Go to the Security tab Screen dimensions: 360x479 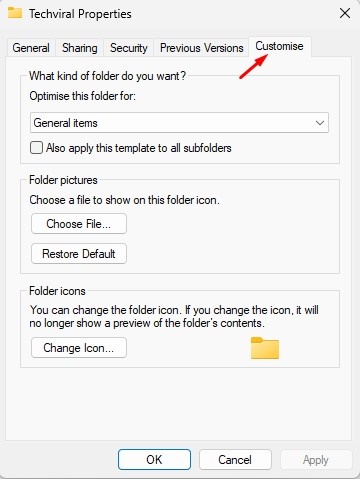(129, 48)
